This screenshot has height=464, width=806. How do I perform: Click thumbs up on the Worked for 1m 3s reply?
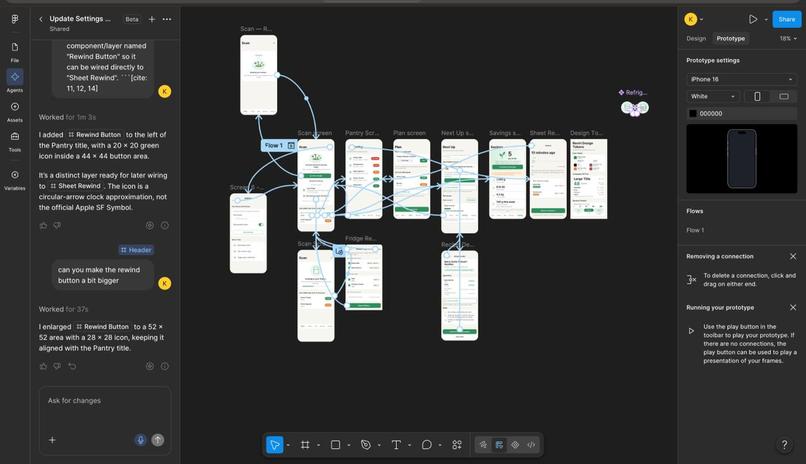click(x=43, y=225)
